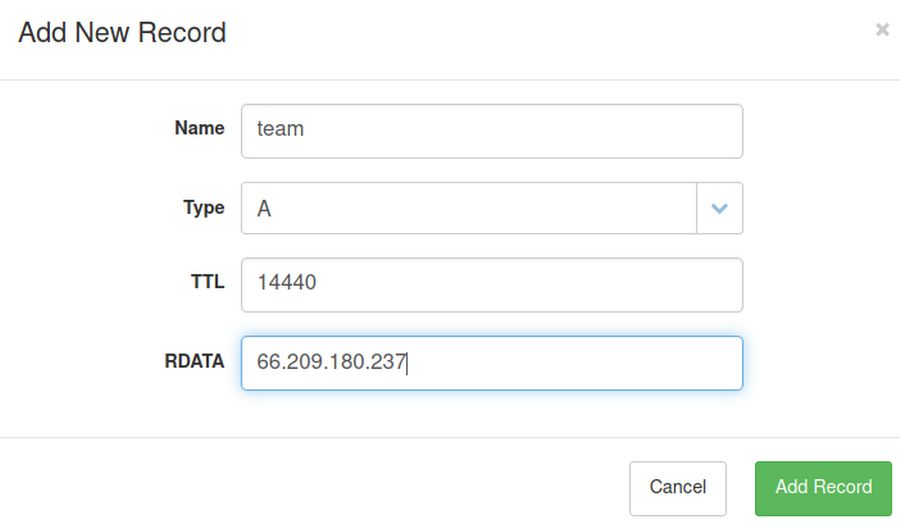Close the Add New Record dialog
The image size is (900, 528).
coord(881,30)
